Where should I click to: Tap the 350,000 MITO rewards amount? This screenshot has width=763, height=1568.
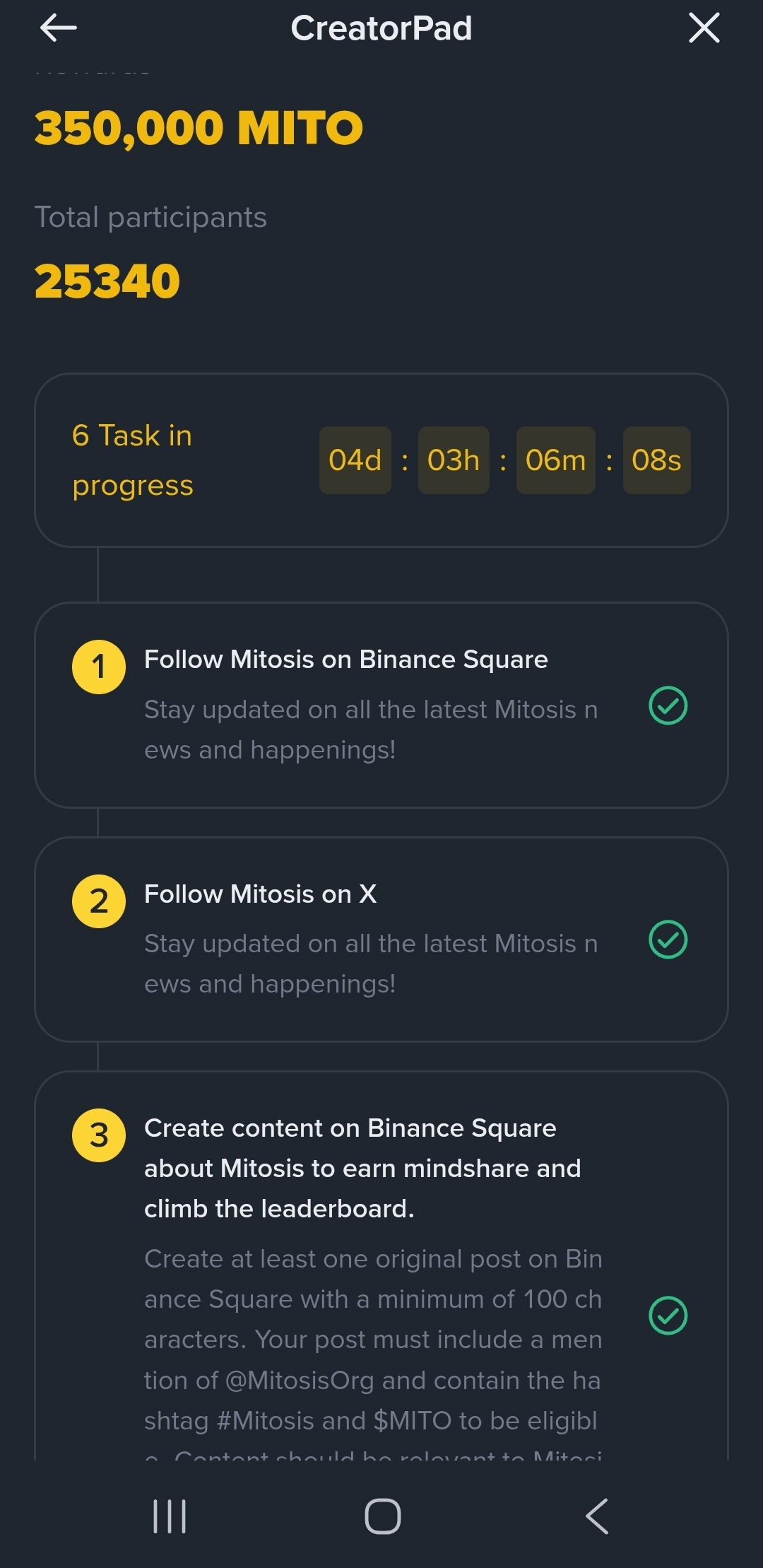199,128
